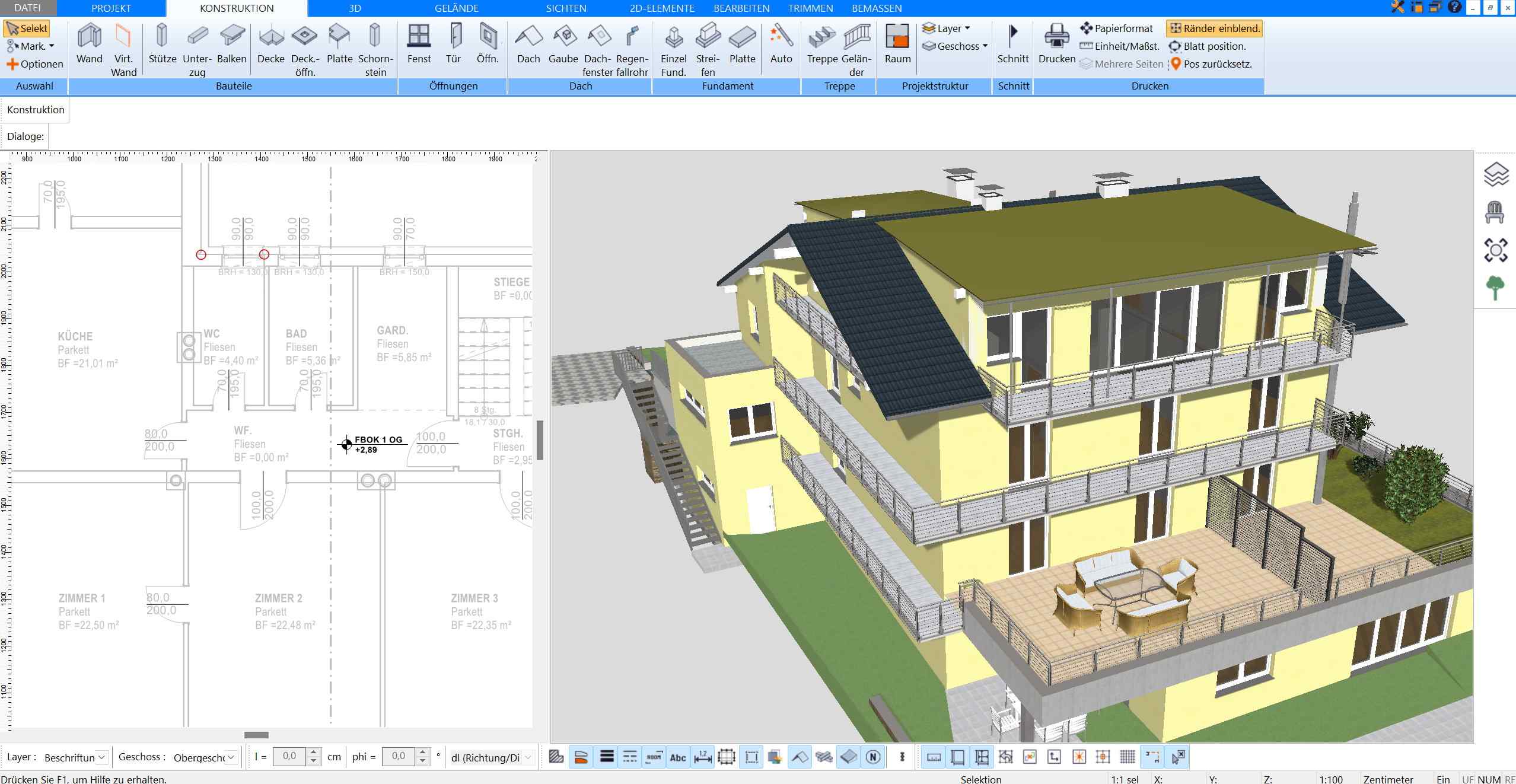Switch to the 3D tab
This screenshot has height=784, width=1516.
[x=355, y=8]
